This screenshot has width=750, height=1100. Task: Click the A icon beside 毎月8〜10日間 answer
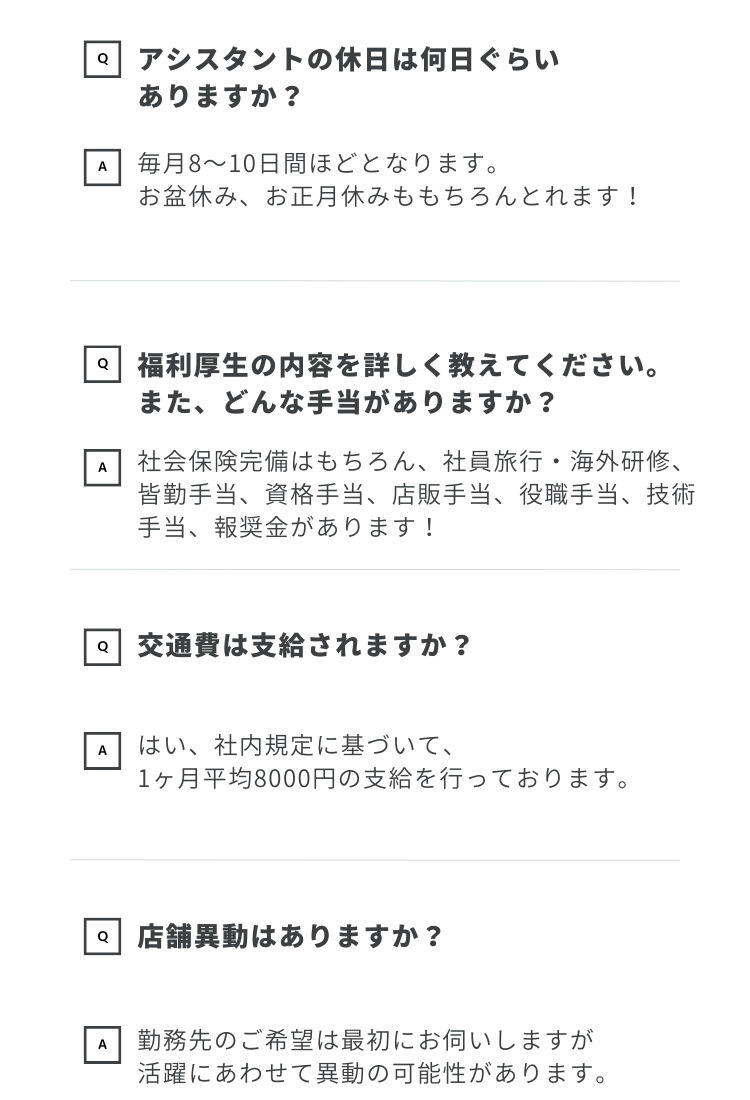pyautogui.click(x=102, y=167)
